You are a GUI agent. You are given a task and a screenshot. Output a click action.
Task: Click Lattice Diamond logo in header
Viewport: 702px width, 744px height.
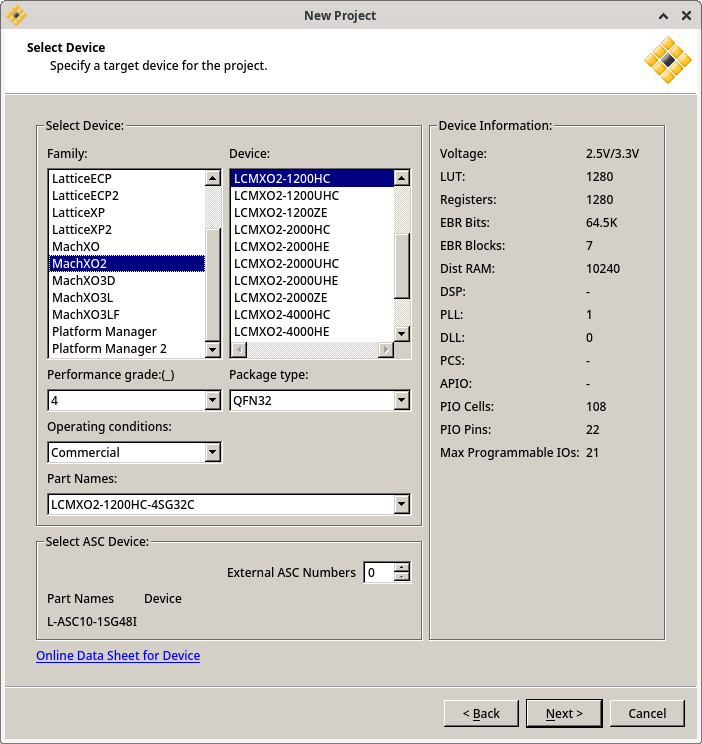point(668,60)
